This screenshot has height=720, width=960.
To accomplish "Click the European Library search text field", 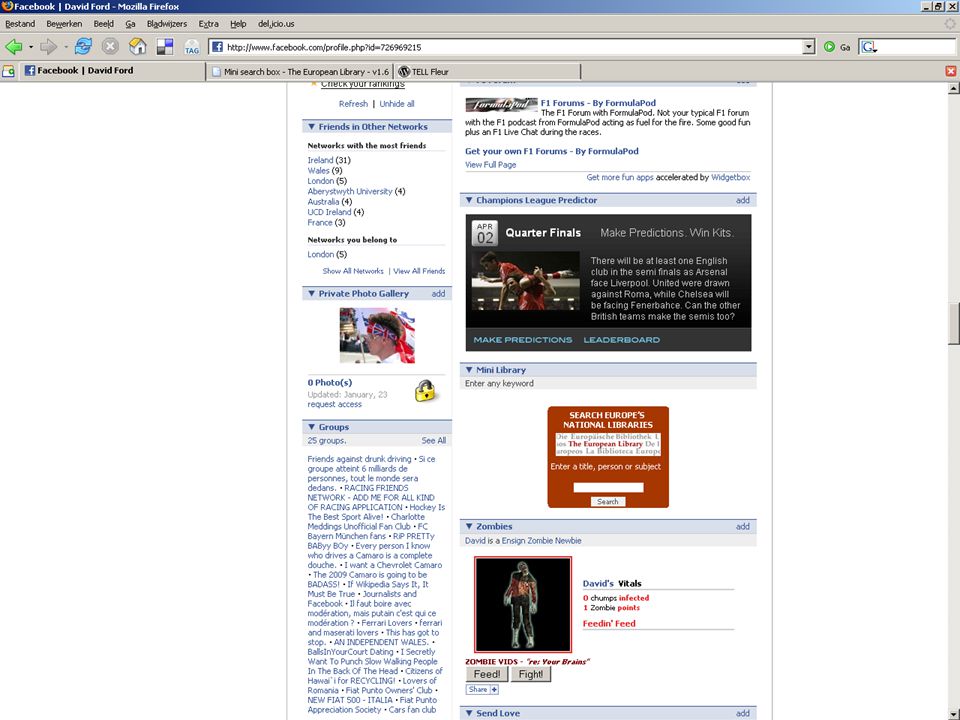I will pos(608,487).
